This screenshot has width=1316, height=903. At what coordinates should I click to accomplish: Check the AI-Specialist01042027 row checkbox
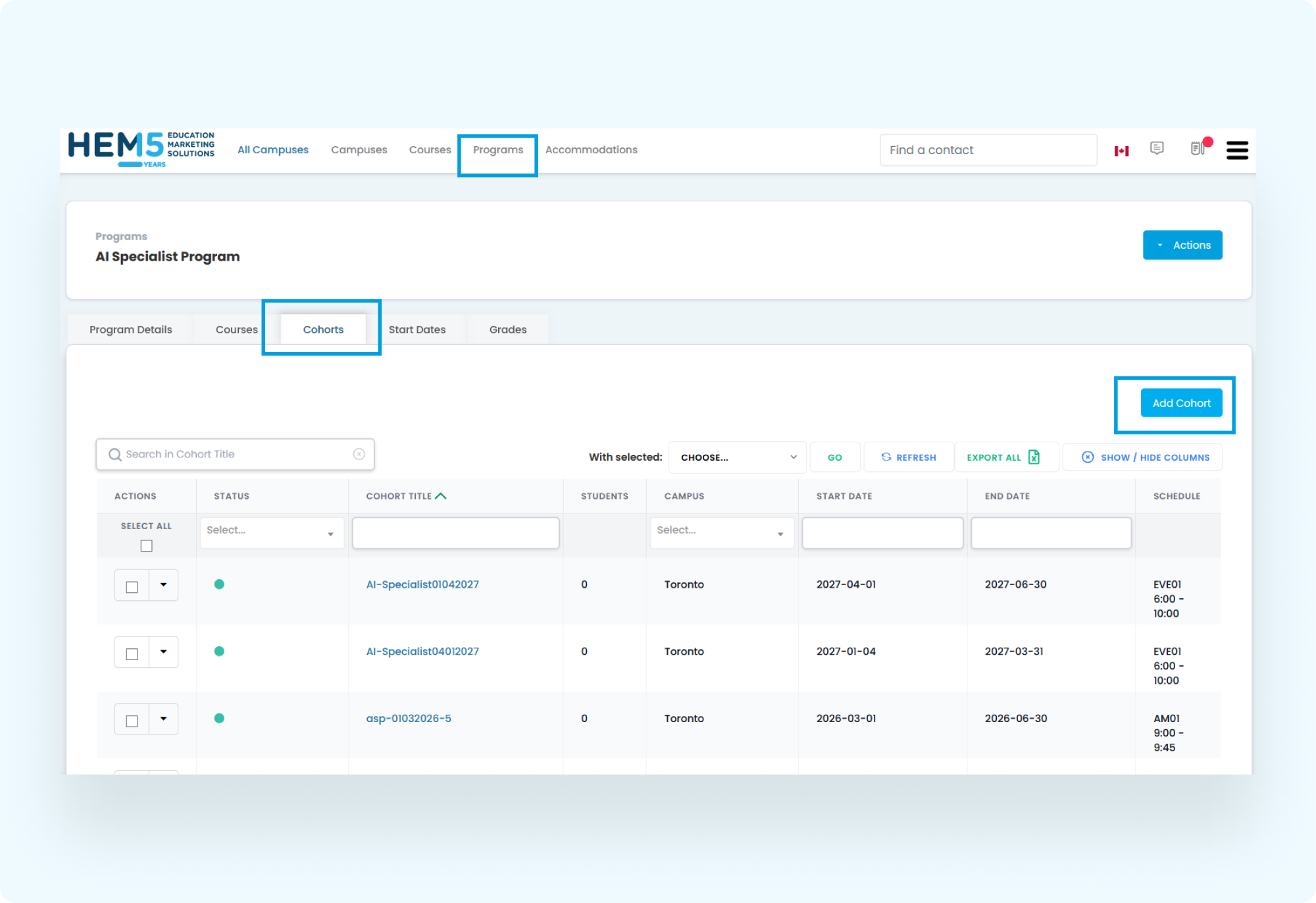pyautogui.click(x=132, y=586)
